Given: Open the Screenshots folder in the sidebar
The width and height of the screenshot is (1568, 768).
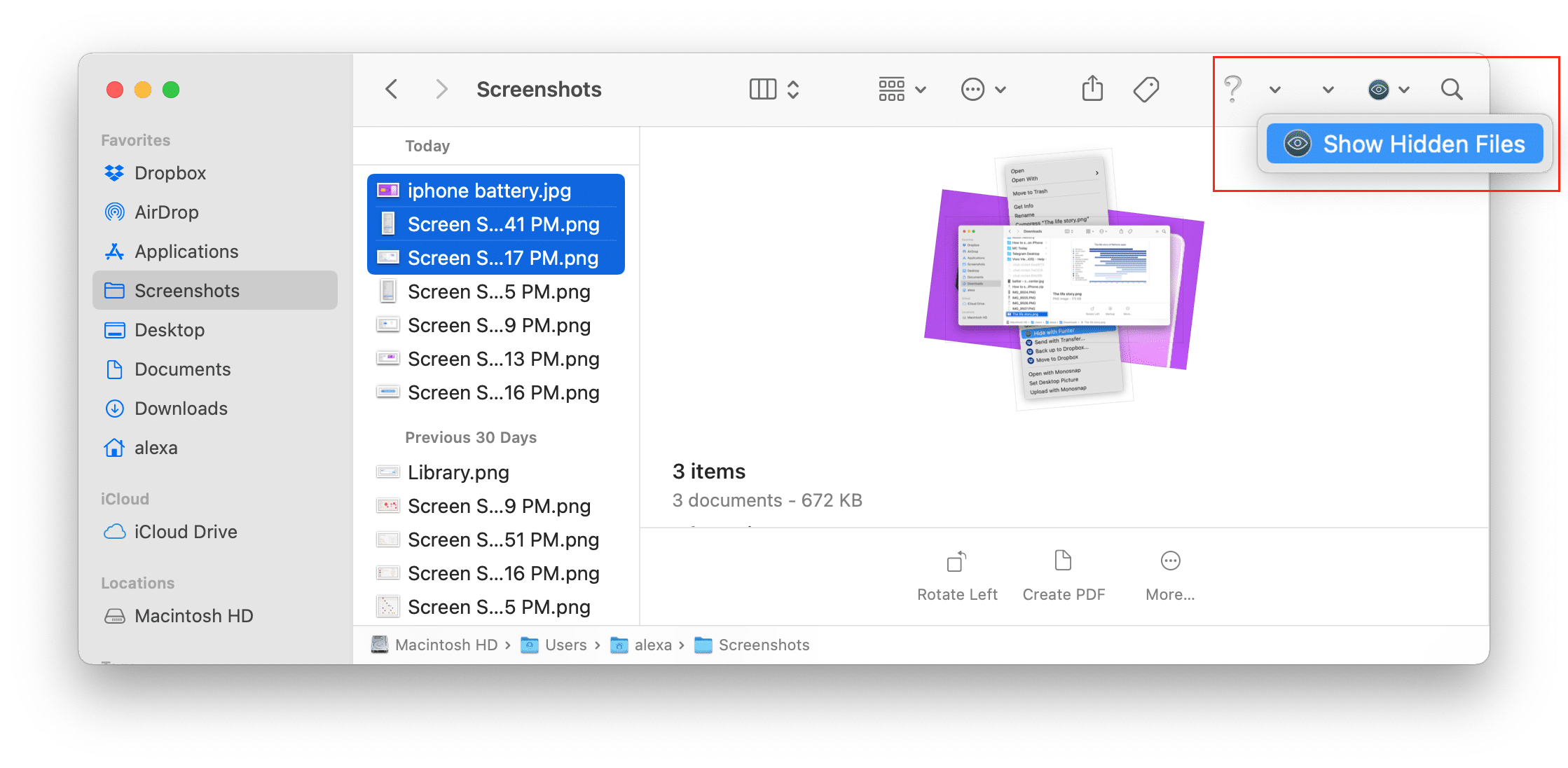Looking at the screenshot, I should [x=188, y=290].
